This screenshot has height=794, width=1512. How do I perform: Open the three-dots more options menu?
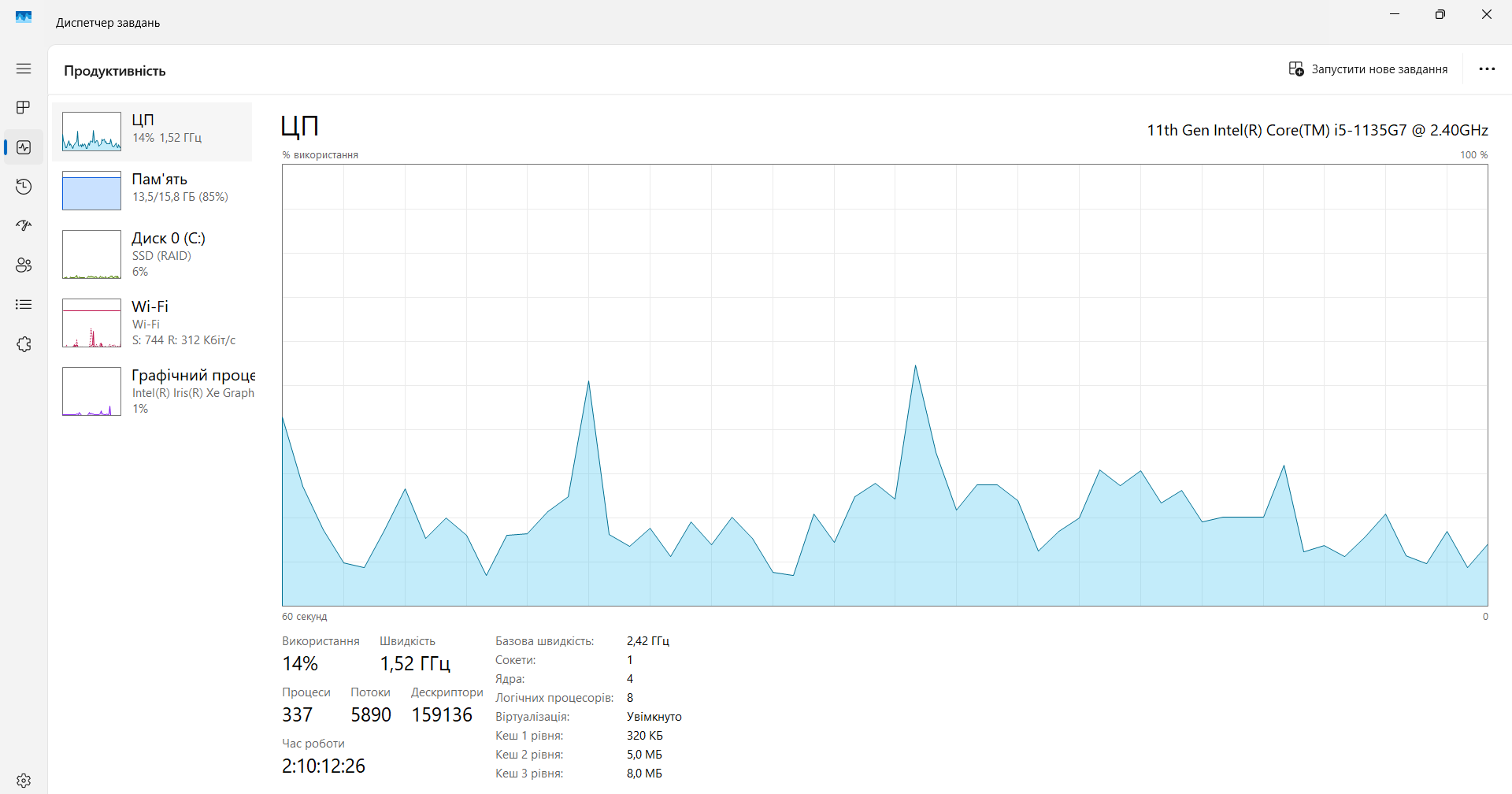[1487, 69]
